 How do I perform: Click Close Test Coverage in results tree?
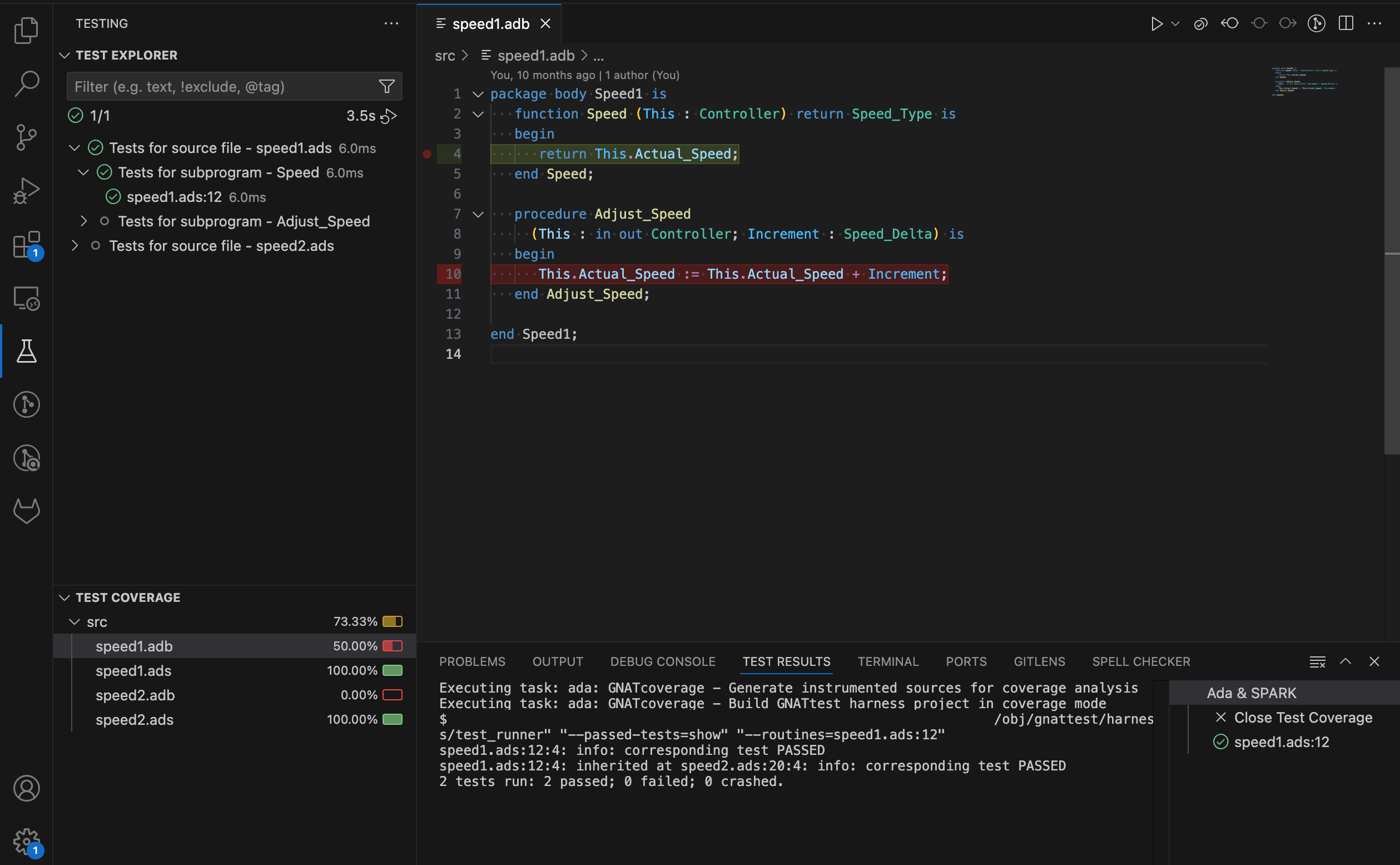point(1294,718)
